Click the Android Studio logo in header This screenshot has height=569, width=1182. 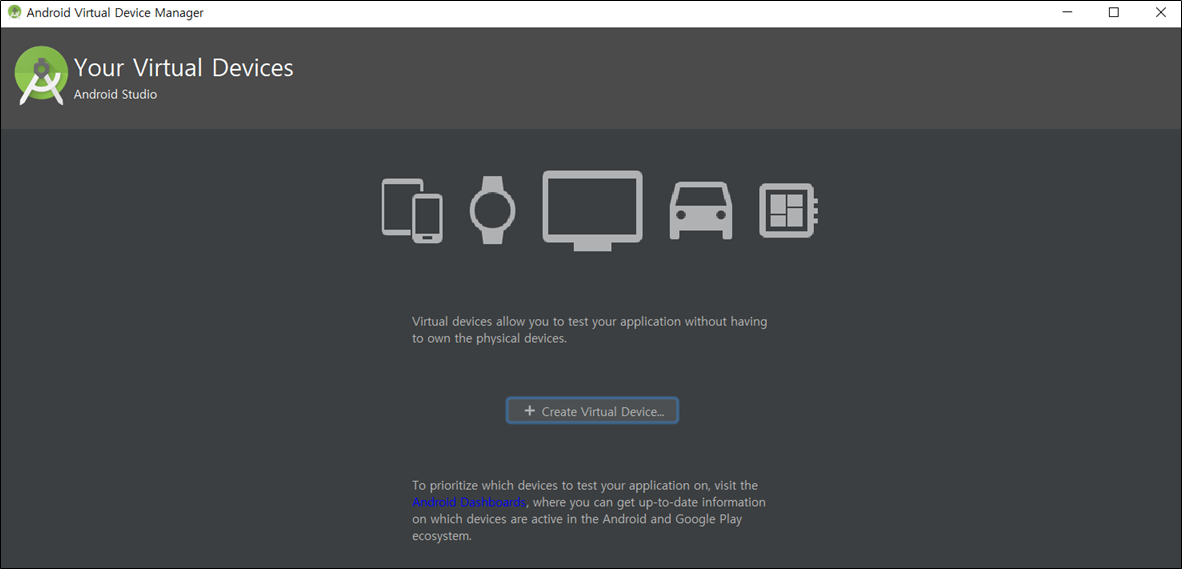tap(42, 75)
